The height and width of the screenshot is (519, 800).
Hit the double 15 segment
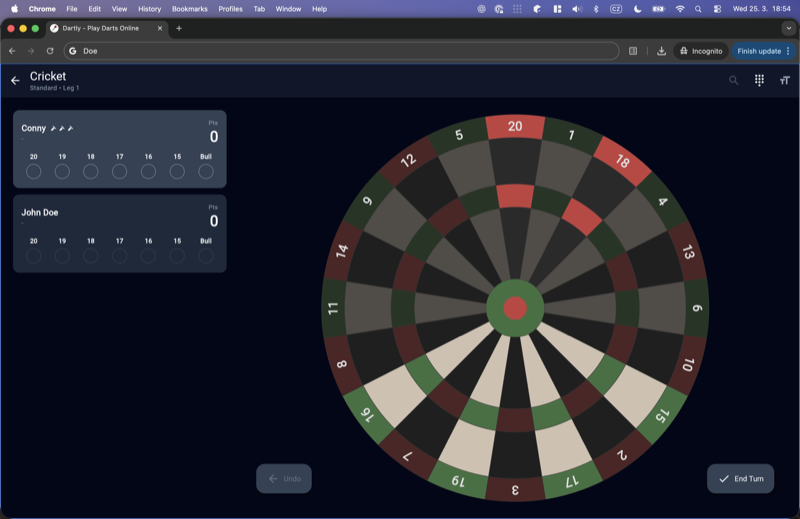(x=662, y=415)
